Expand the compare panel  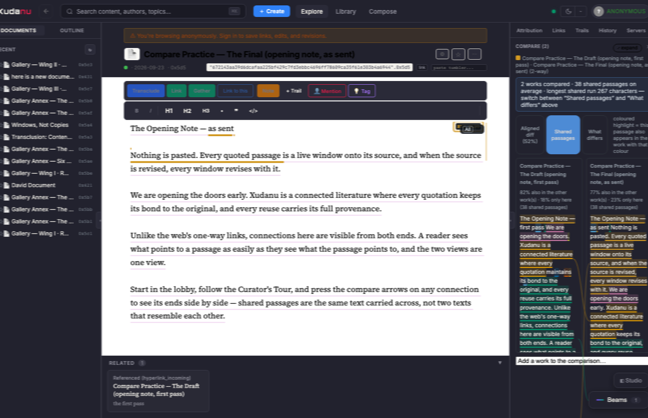tap(628, 48)
